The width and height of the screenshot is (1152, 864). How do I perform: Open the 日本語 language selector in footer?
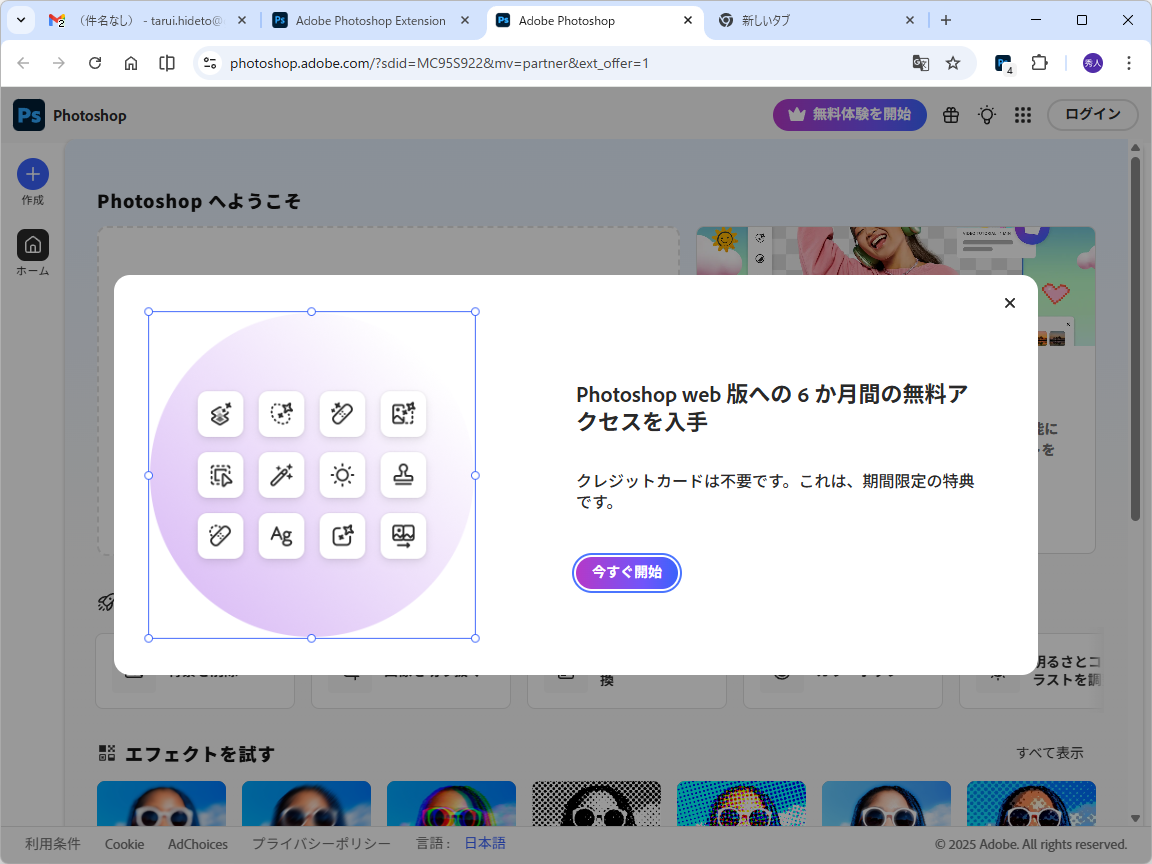coord(484,843)
